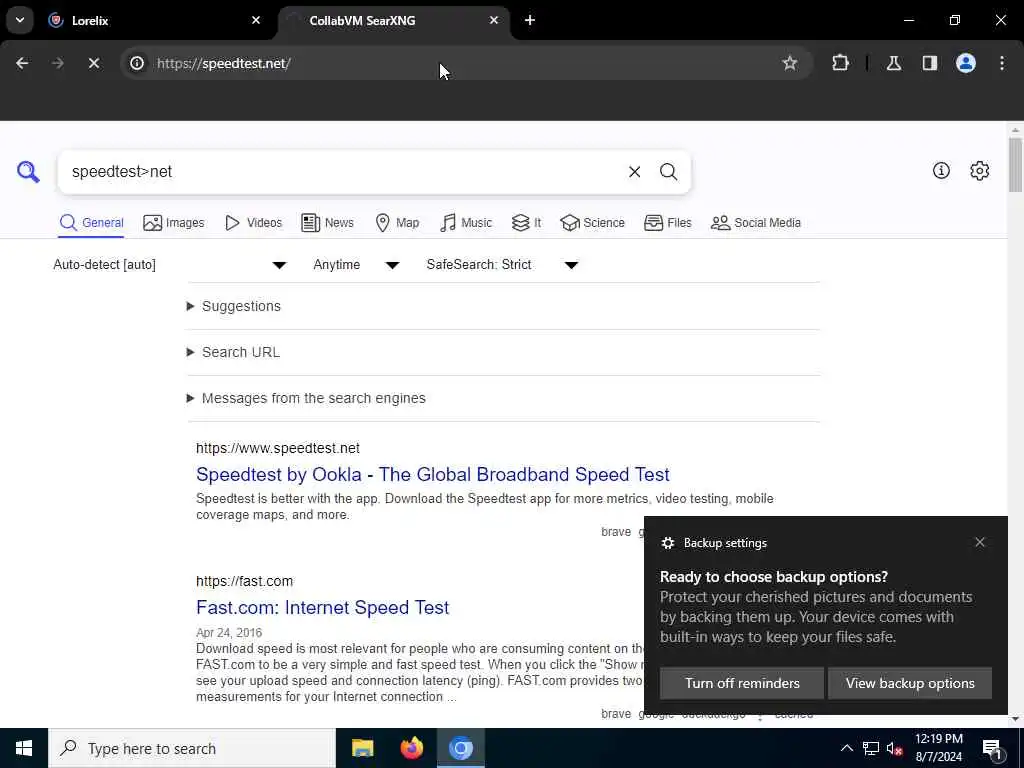Open Chrome three-dot menu
1024x768 pixels.
click(x=1002, y=63)
